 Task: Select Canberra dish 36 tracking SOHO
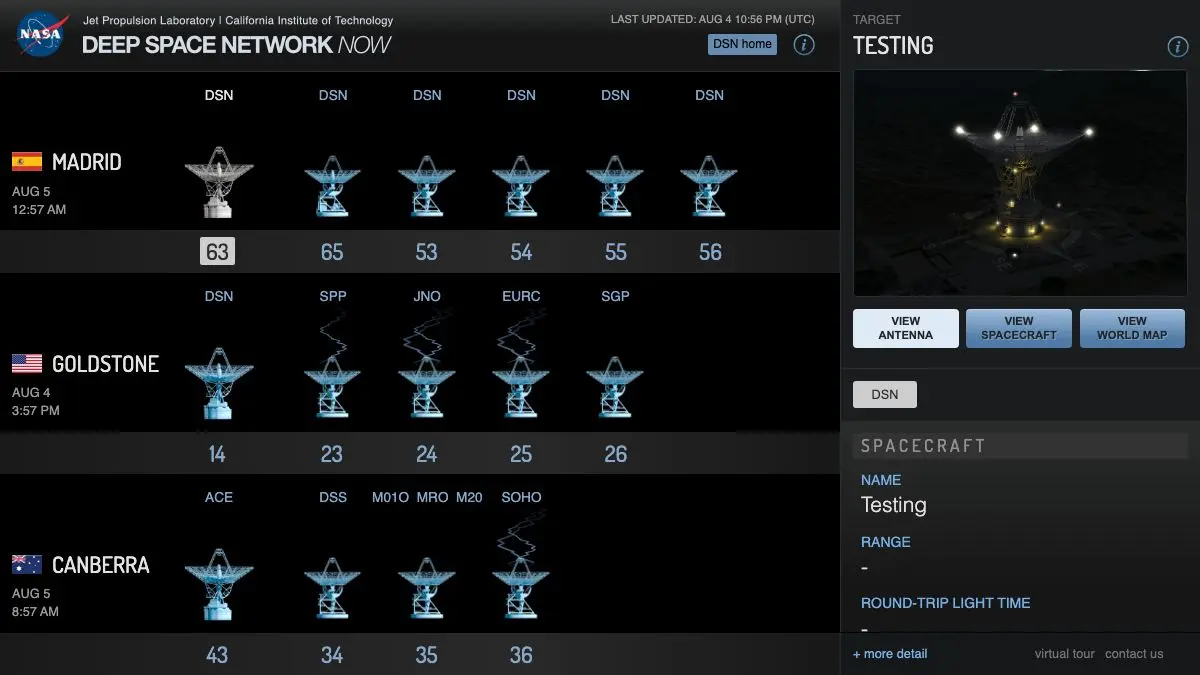coord(521,587)
